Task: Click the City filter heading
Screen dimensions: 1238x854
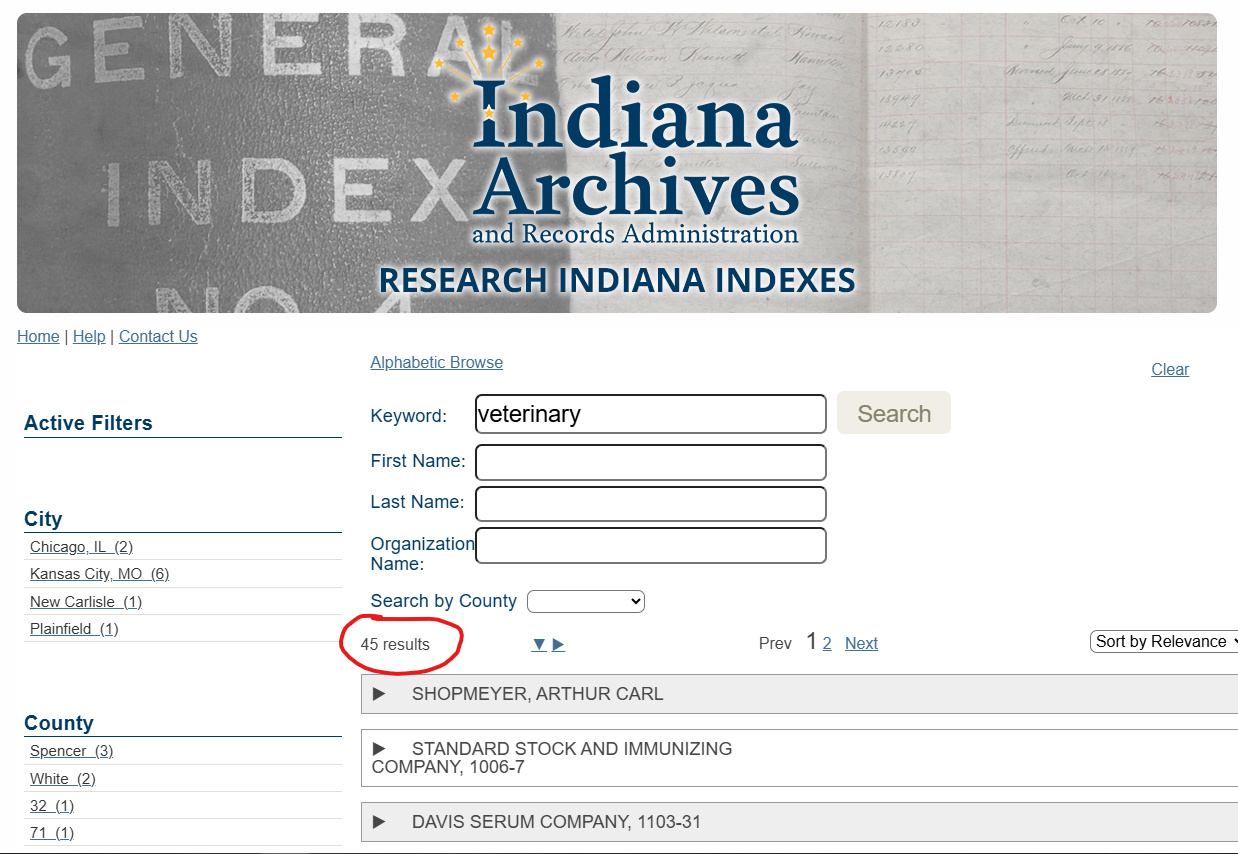Action: (x=43, y=519)
